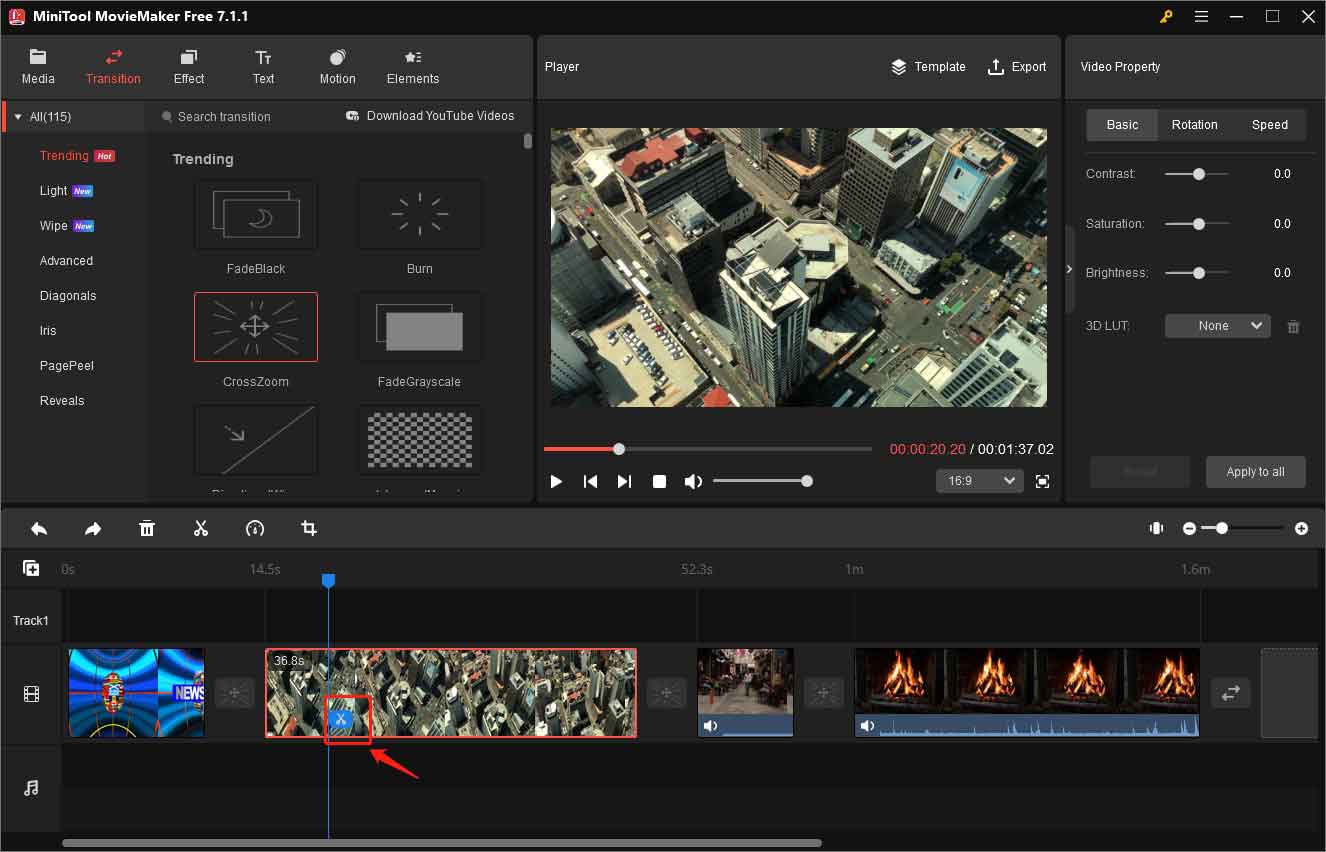Enter full screen preview
The height and width of the screenshot is (852, 1326).
point(1043,482)
